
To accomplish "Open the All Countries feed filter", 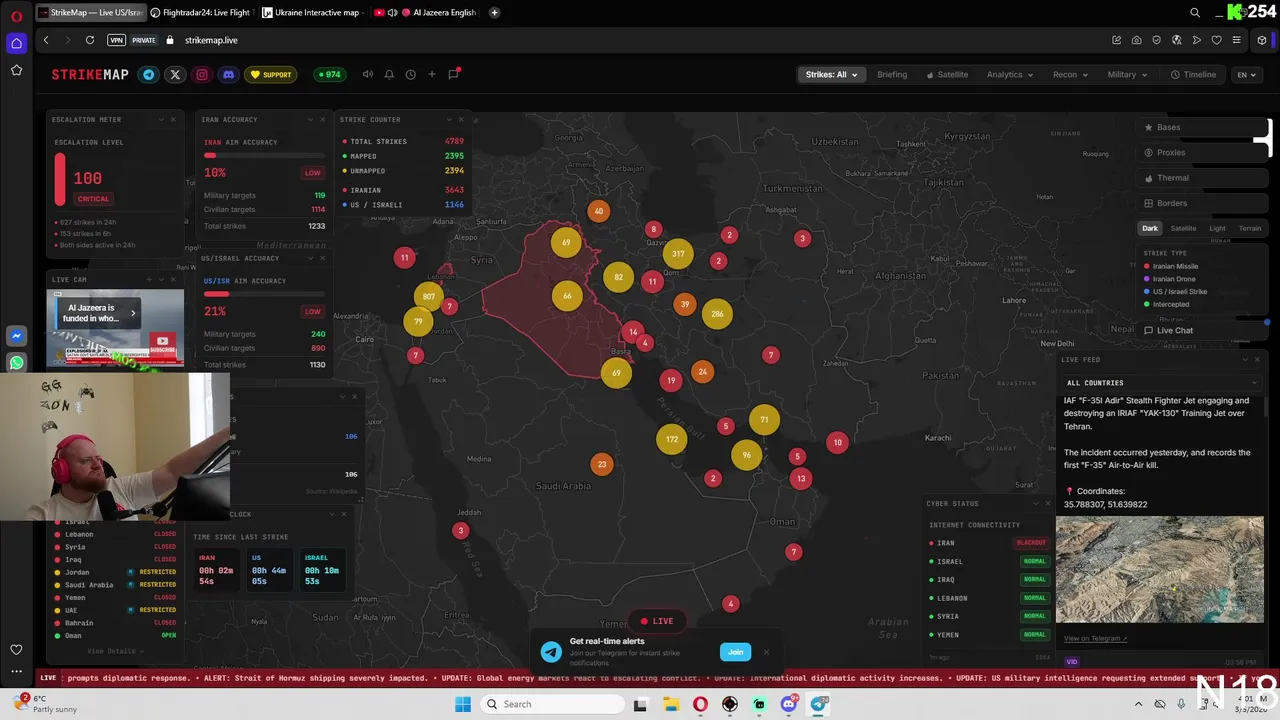I will (x=1160, y=382).
